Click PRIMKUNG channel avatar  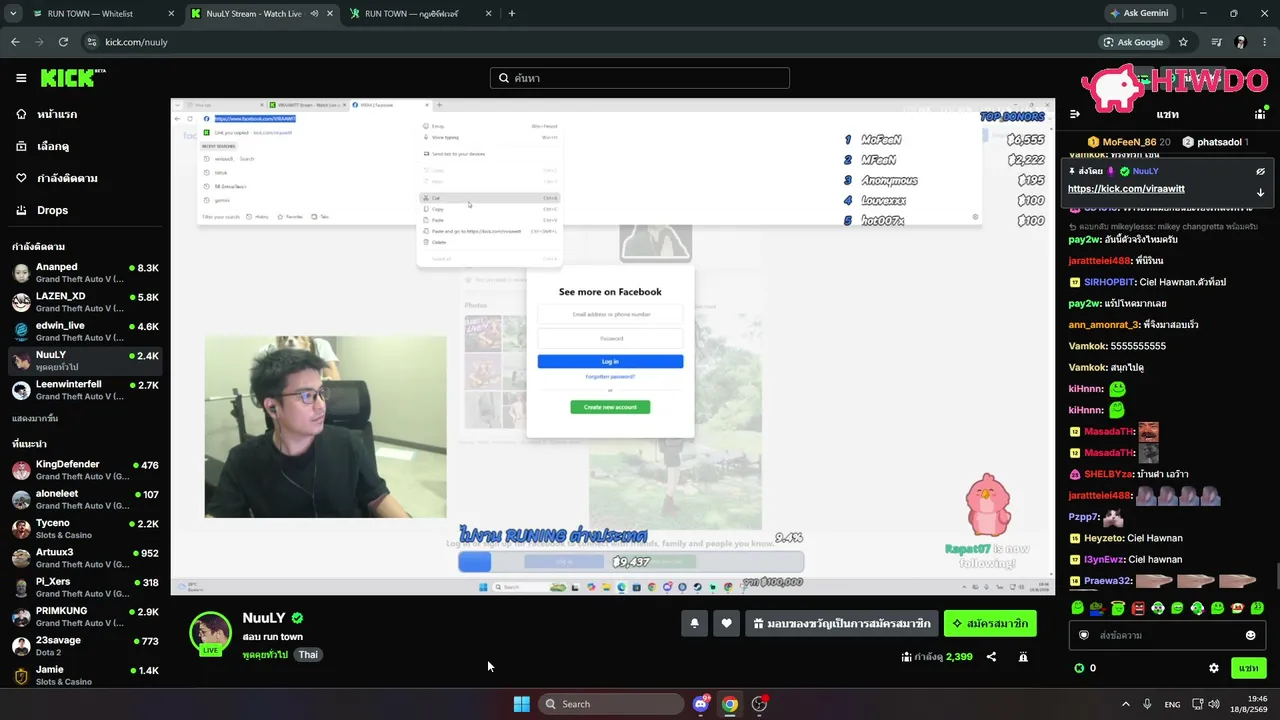(21, 617)
